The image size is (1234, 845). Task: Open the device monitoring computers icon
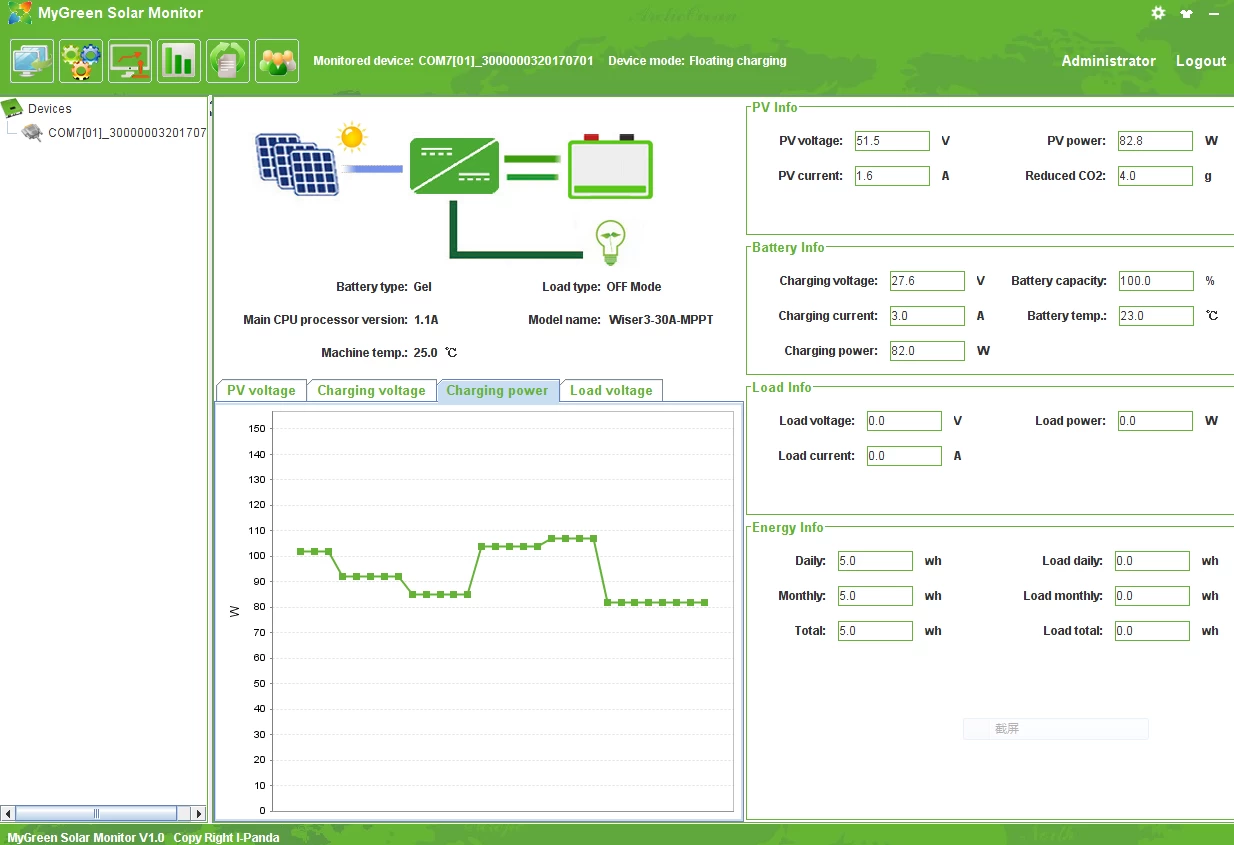tap(32, 61)
